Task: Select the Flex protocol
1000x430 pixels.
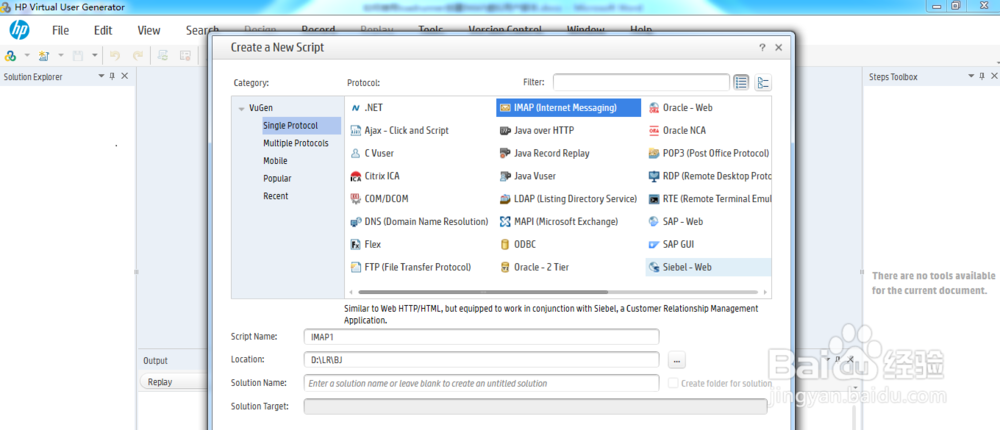Action: point(365,244)
